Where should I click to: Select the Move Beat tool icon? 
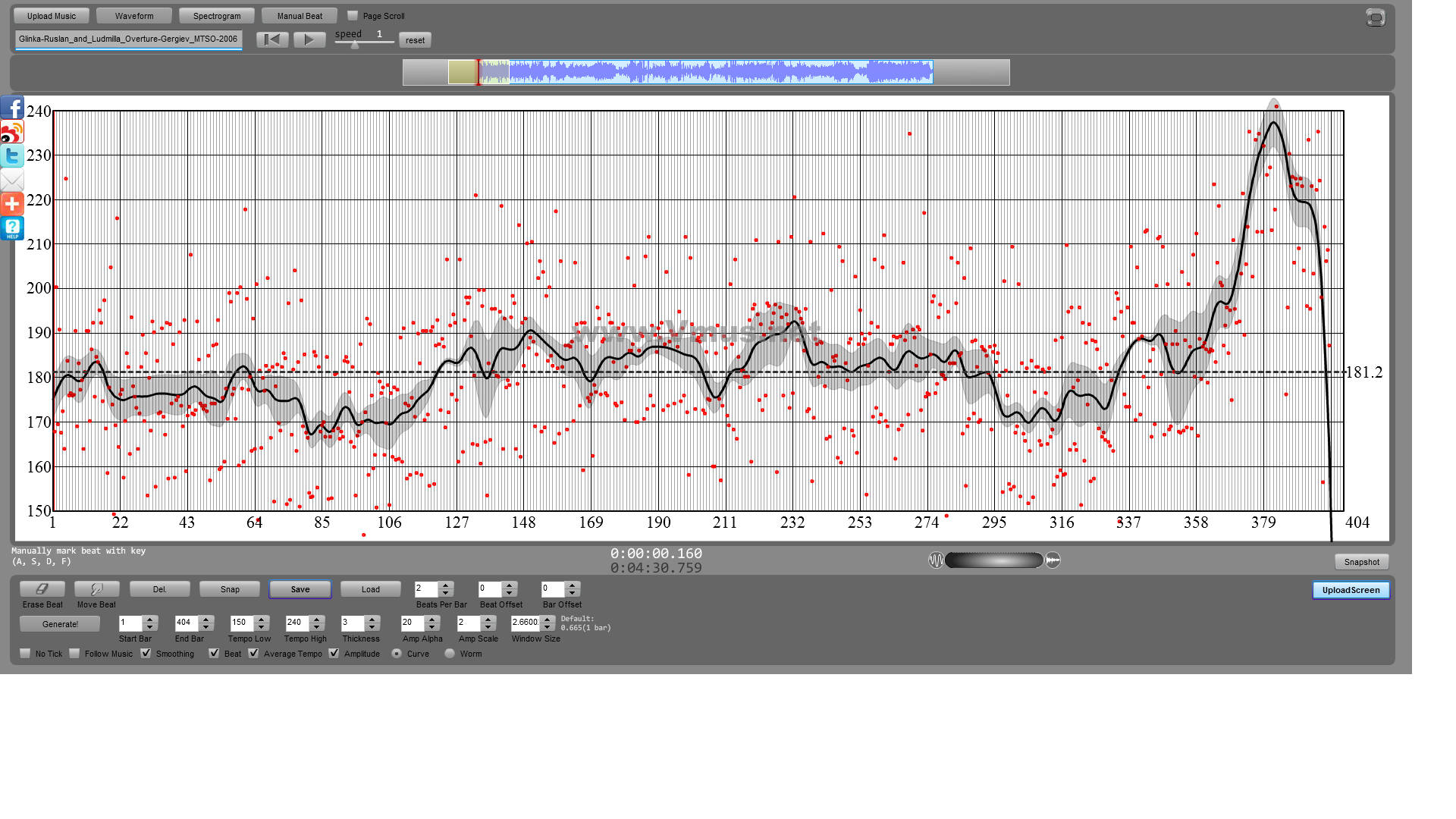pos(96,589)
